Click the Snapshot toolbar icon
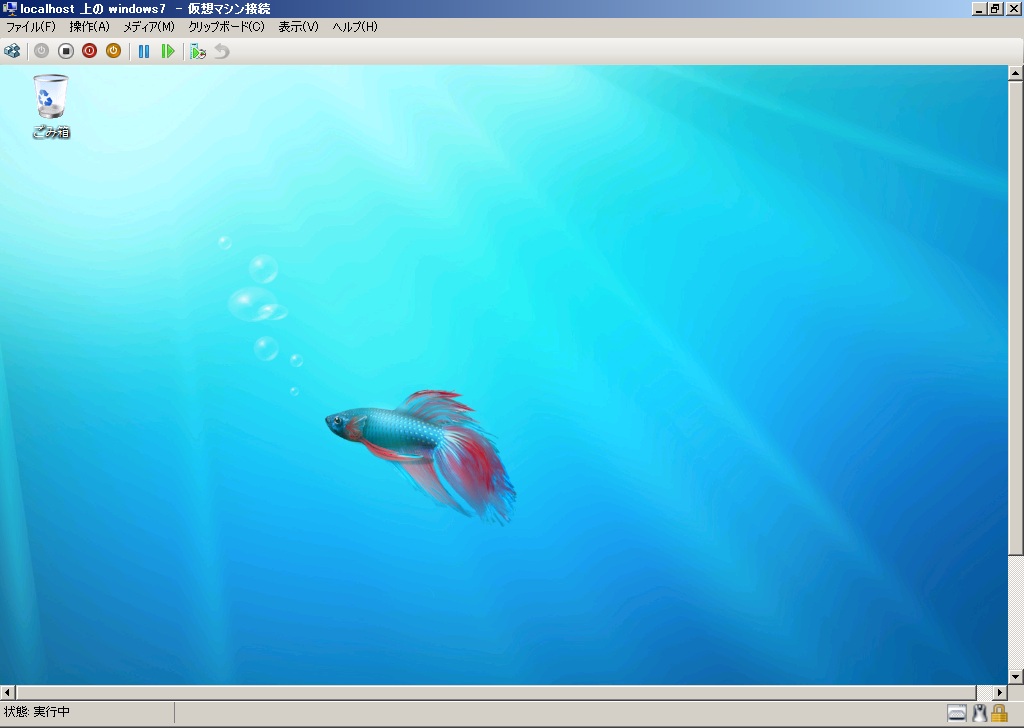 [x=198, y=51]
